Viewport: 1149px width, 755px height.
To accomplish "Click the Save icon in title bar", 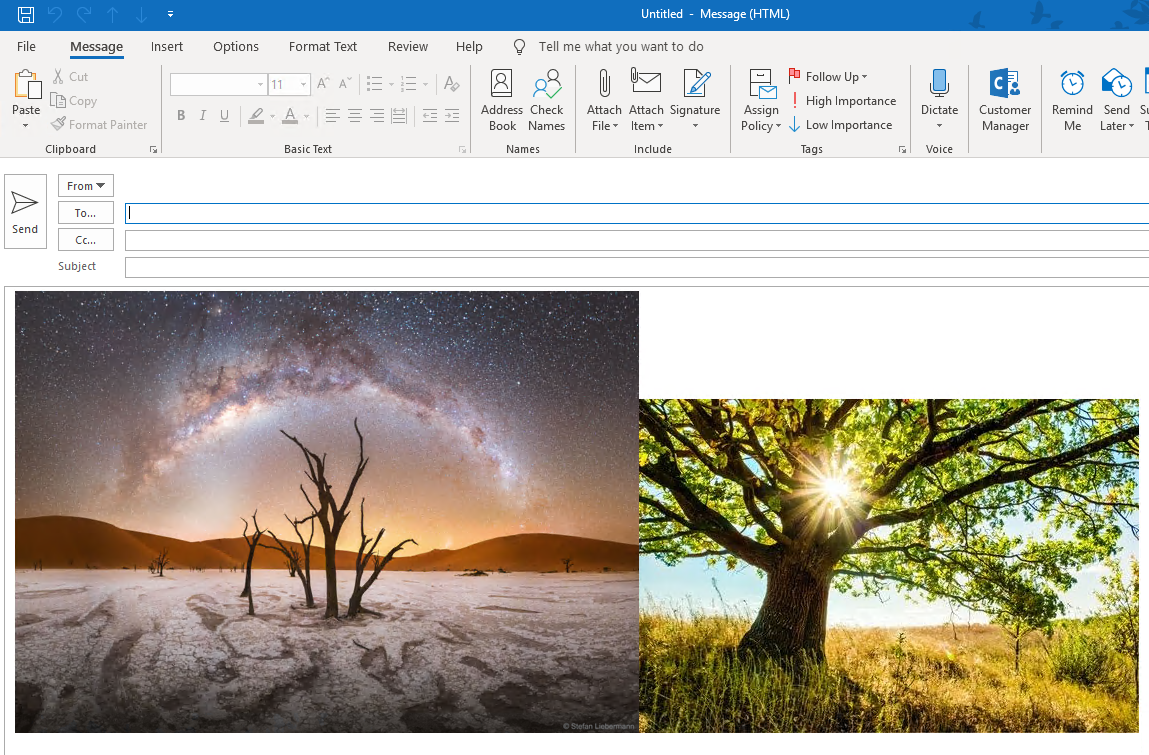I will [26, 14].
